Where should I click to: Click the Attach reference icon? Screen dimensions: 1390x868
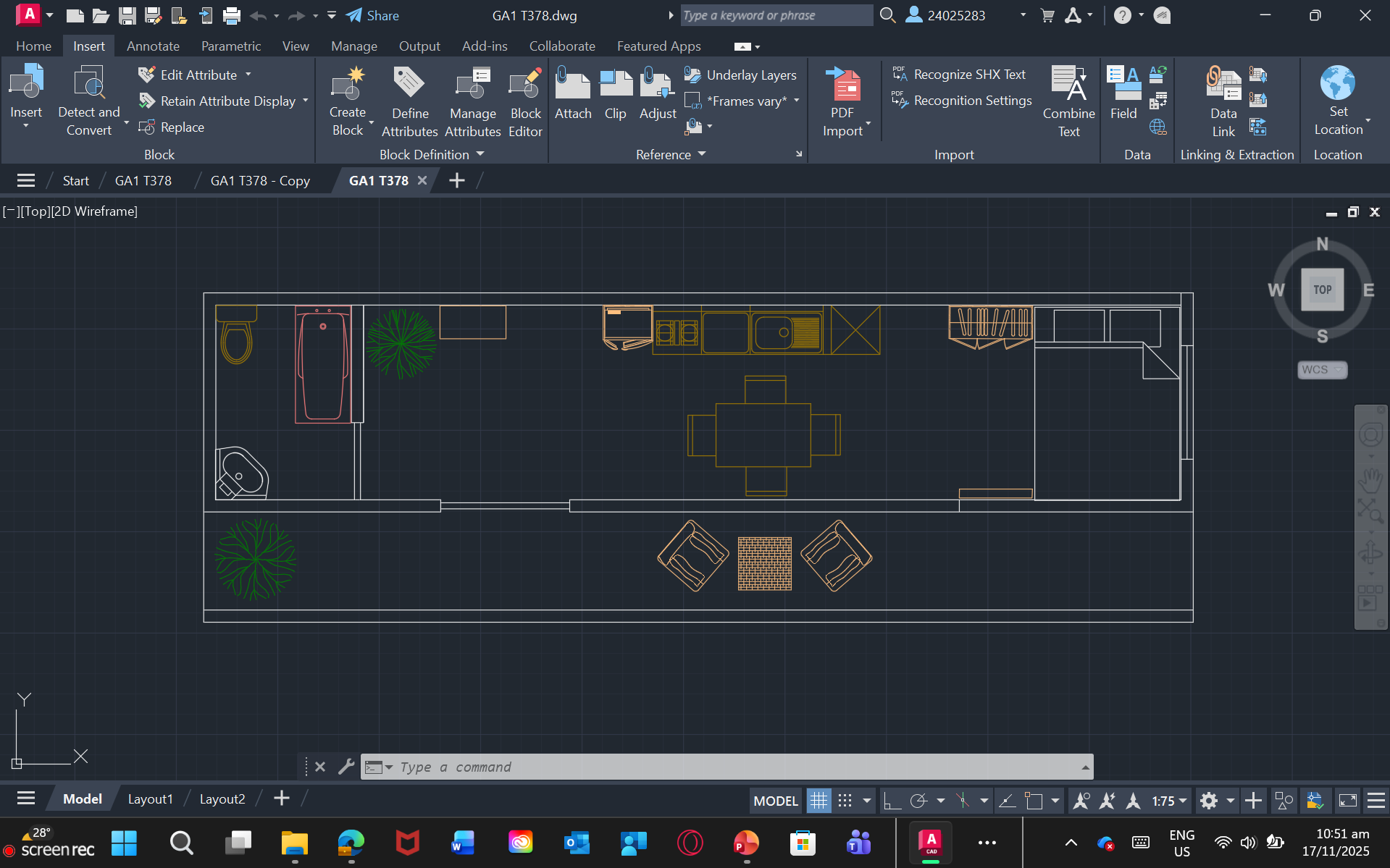pyautogui.click(x=572, y=85)
